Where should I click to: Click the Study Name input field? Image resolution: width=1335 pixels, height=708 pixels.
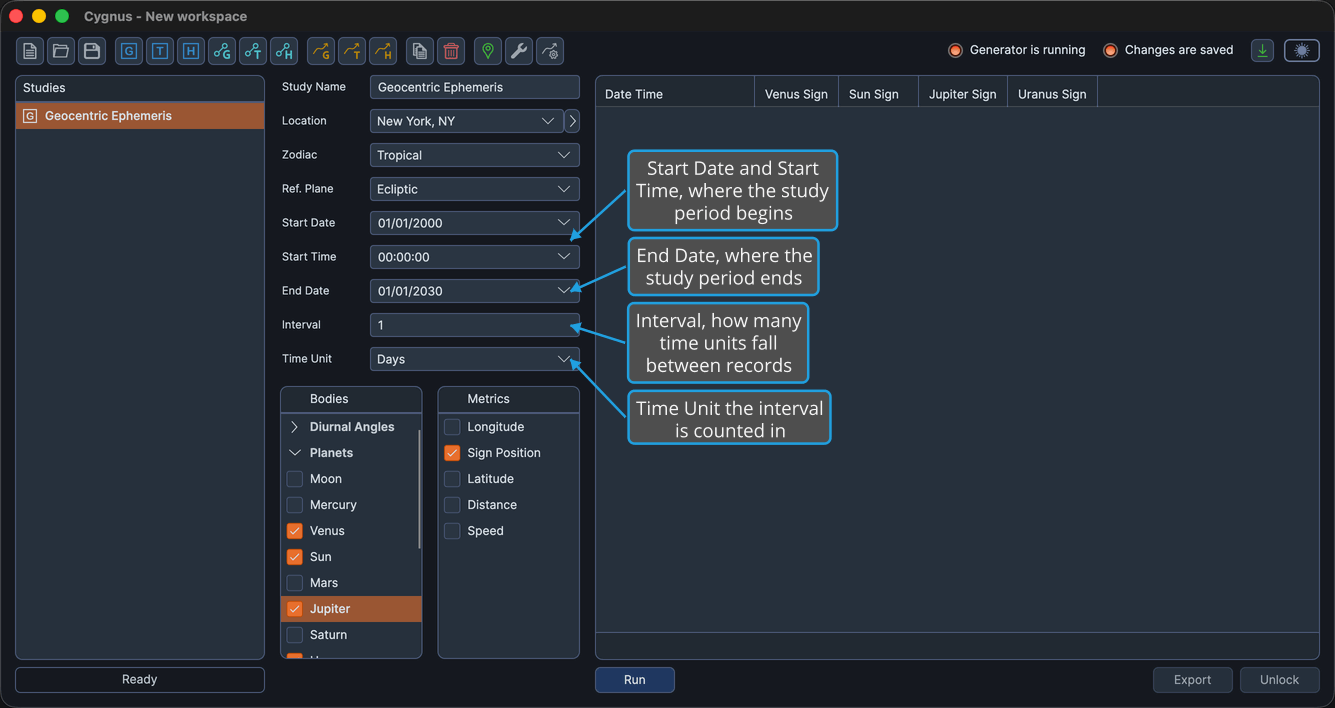click(474, 87)
